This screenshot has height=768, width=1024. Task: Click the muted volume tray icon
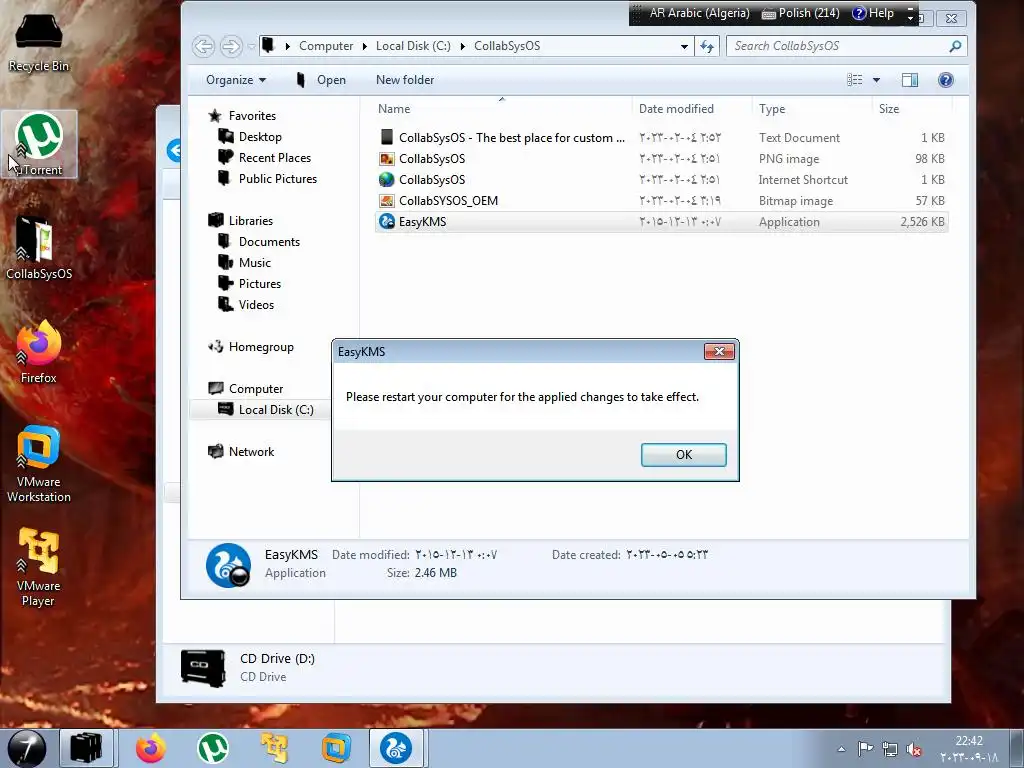(914, 749)
